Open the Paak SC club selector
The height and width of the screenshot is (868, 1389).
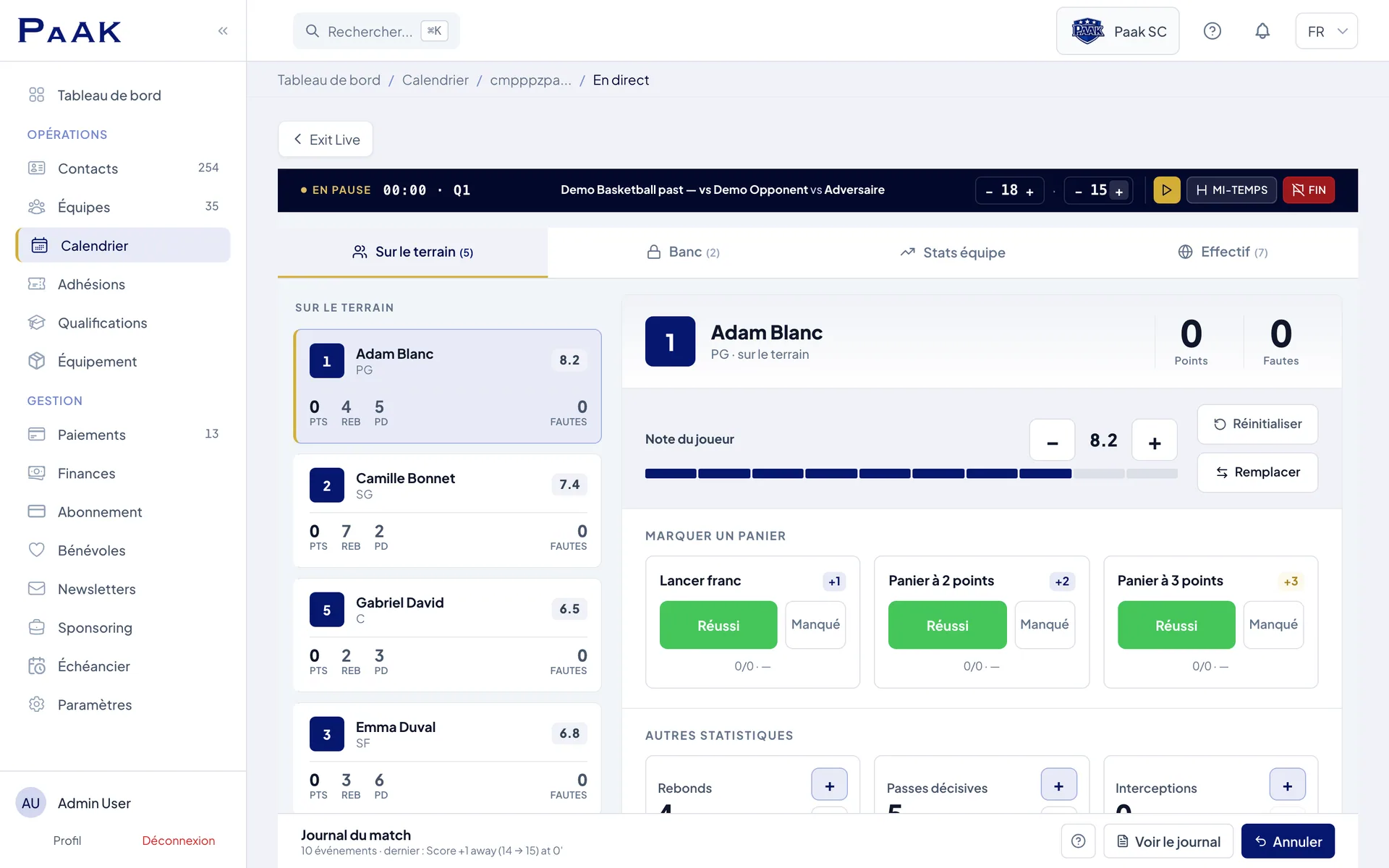coord(1118,31)
